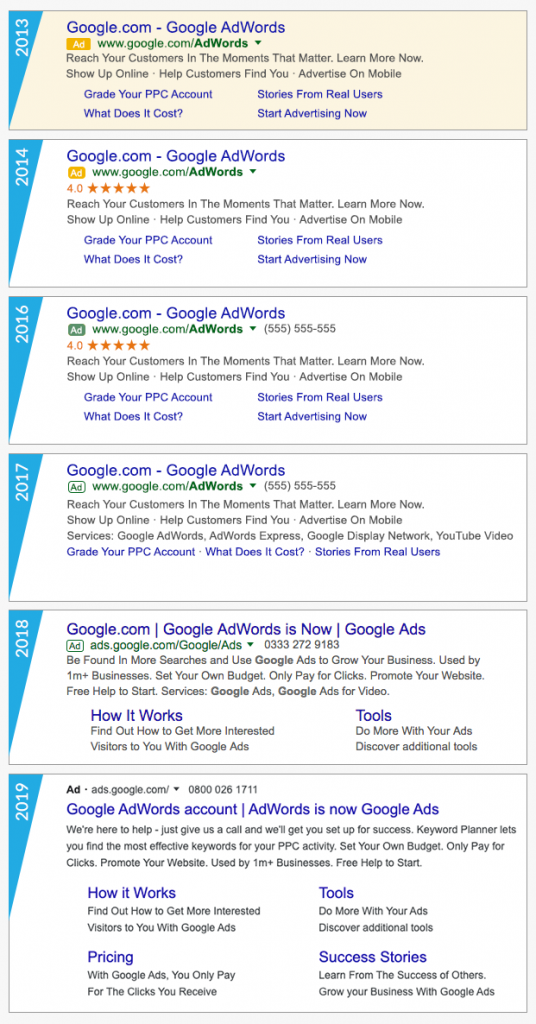Image resolution: width=536 pixels, height=1024 pixels.
Task: Expand the arrow after ads.google.com/Google/Ads in 2018 ad
Action: (x=250, y=645)
